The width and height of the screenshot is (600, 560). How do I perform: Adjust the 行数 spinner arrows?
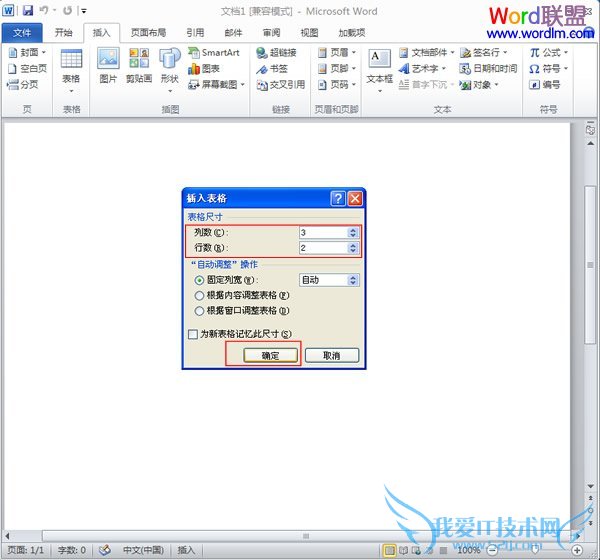(353, 248)
